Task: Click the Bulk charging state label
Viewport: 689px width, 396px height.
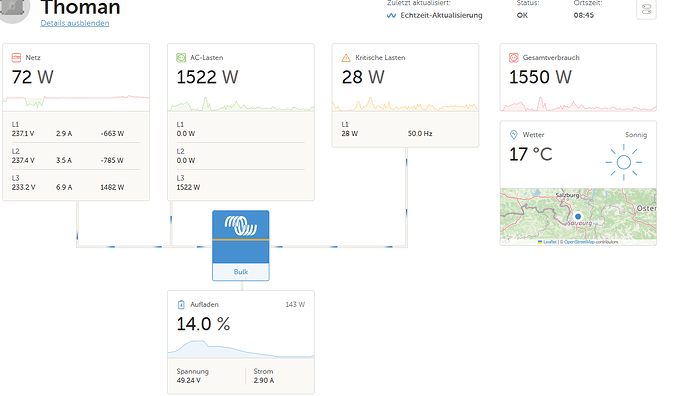Action: 241,272
